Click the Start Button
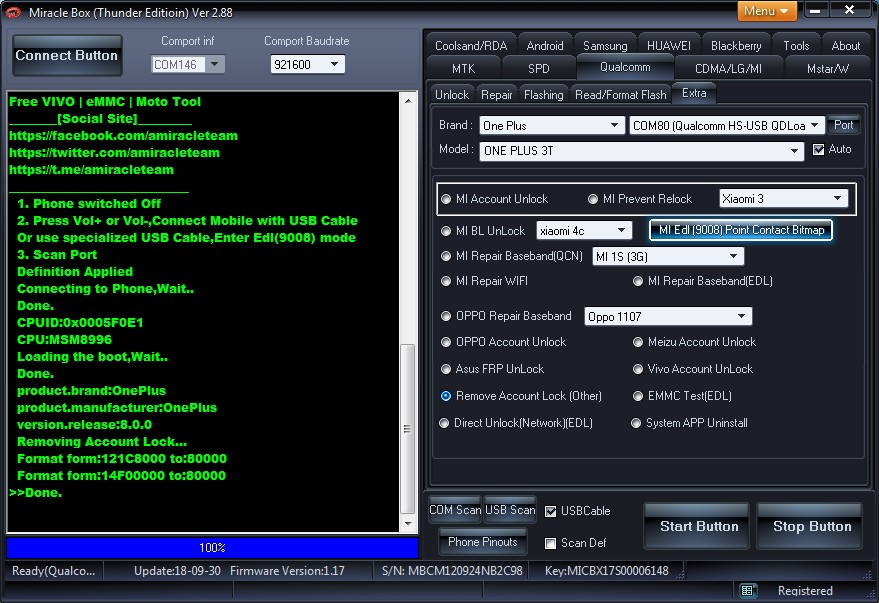 tap(698, 526)
